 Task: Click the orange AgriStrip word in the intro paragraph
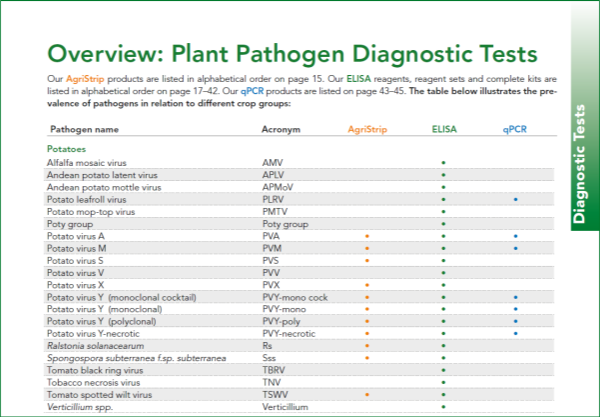coord(85,79)
